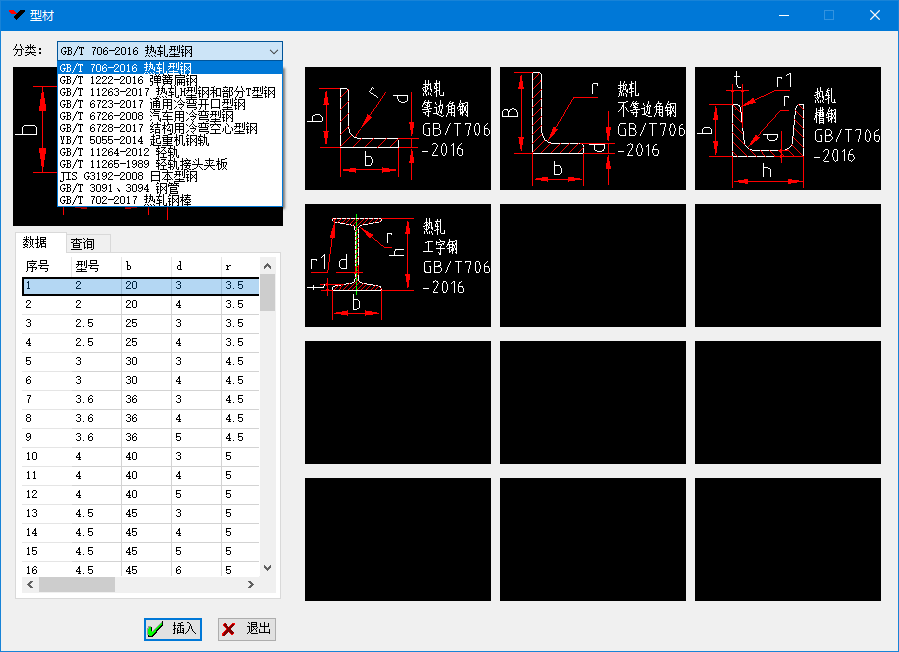Select the 热轧等边角钢 profile thumbnail
The width and height of the screenshot is (899, 652).
pyautogui.click(x=397, y=128)
